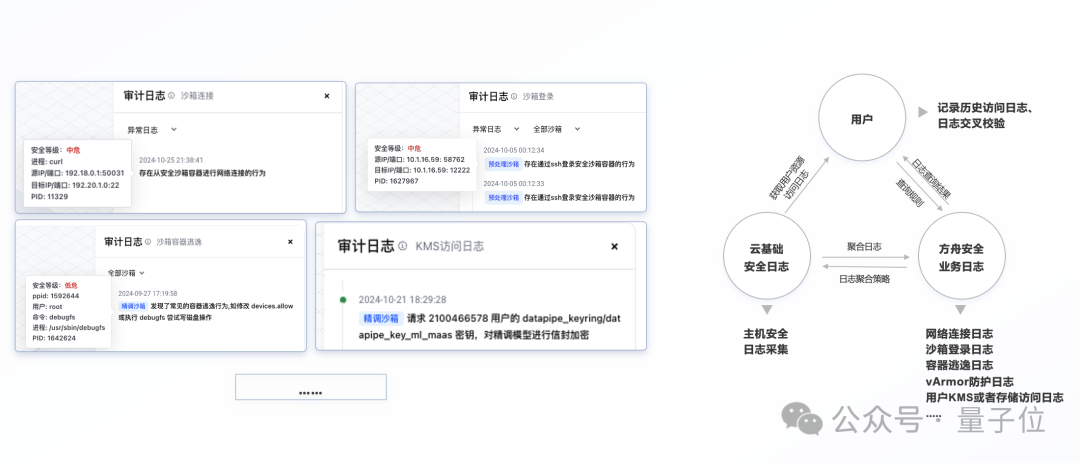Viewport: 1080px width, 463px height.
Task: Select the green timeline dot in KMS log
Action: [343, 299]
